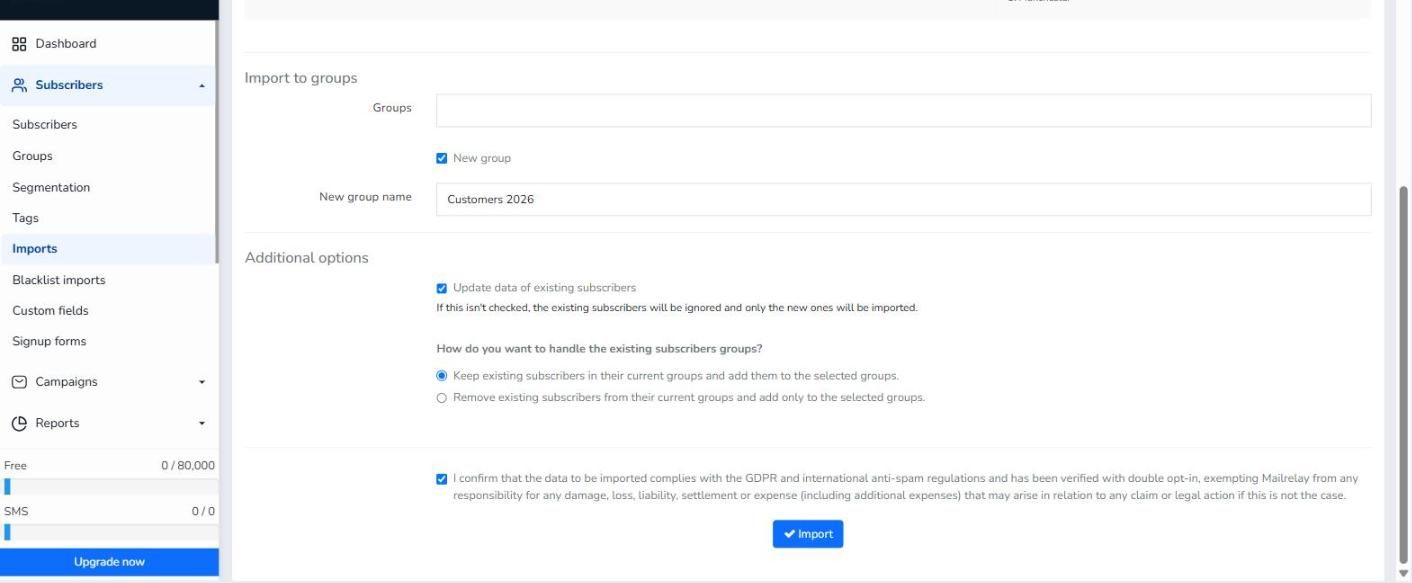Go to Groups in the sidebar

tap(33, 156)
